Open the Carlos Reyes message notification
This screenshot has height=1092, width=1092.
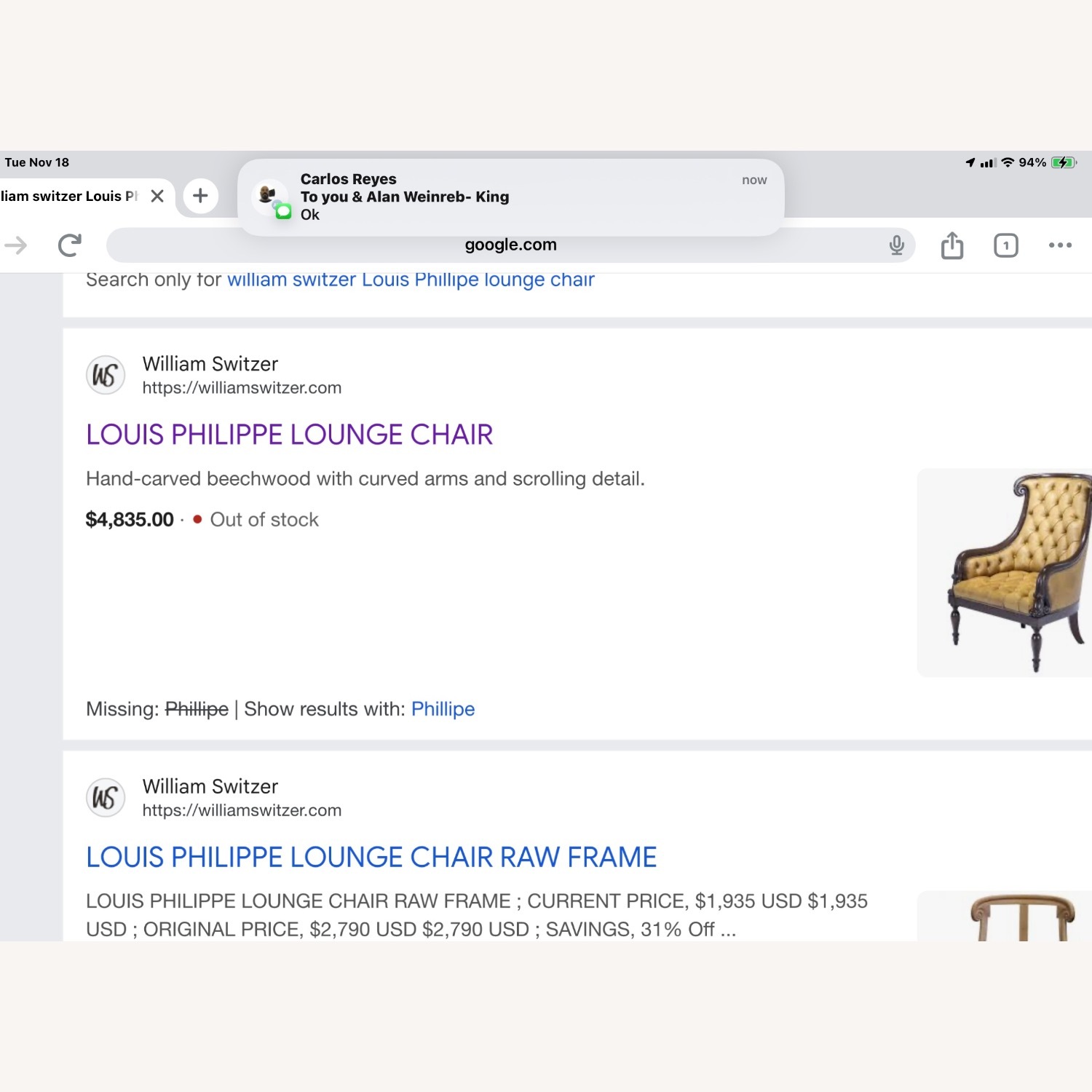pos(510,197)
